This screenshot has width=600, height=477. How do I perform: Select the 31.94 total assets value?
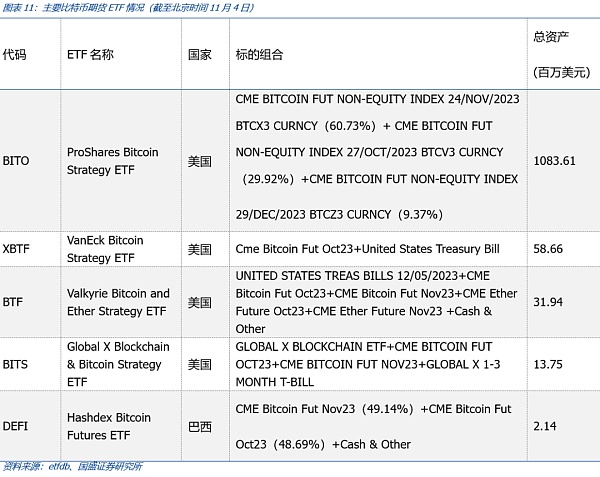click(548, 302)
